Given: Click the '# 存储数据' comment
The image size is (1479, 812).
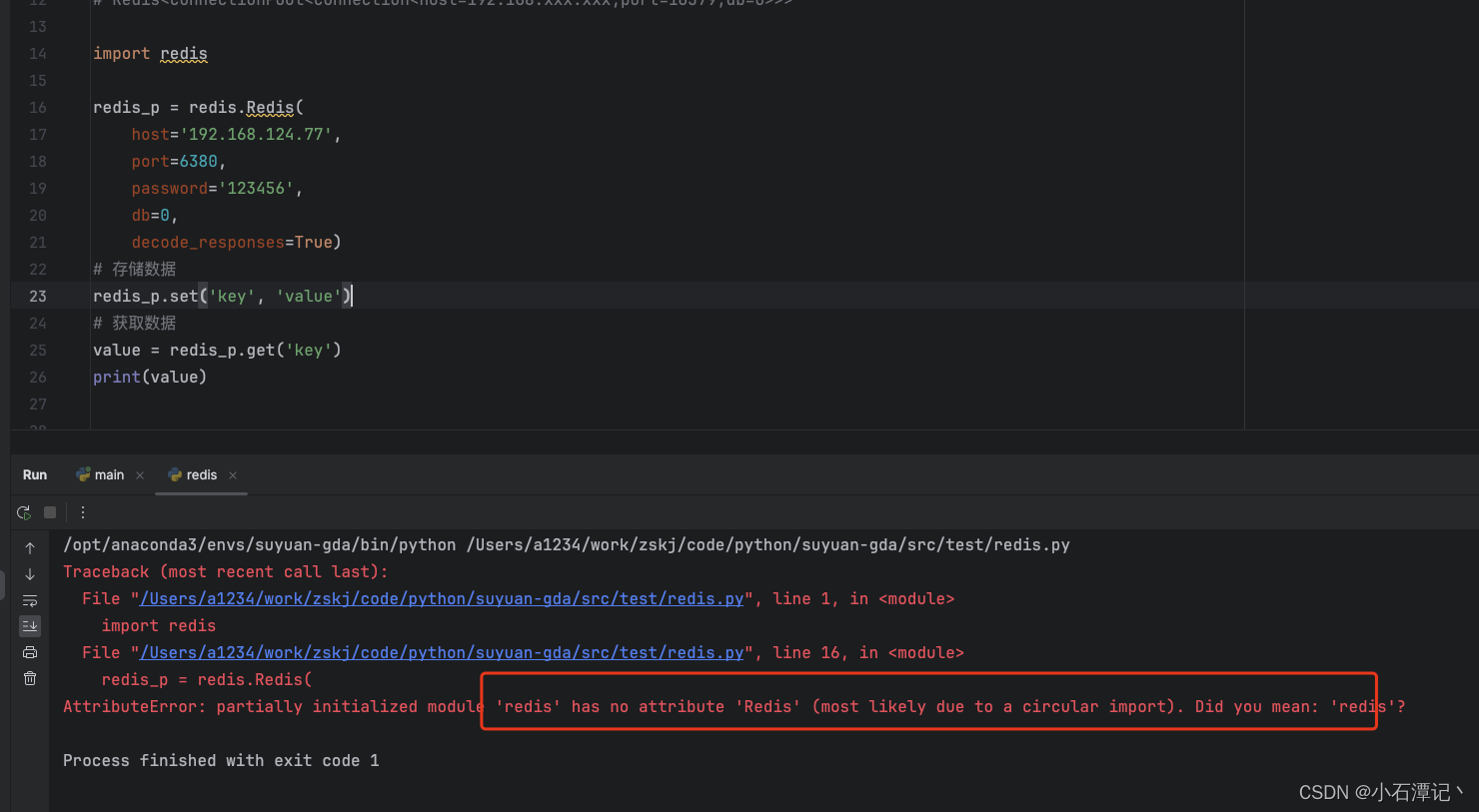Looking at the screenshot, I should click(134, 270).
